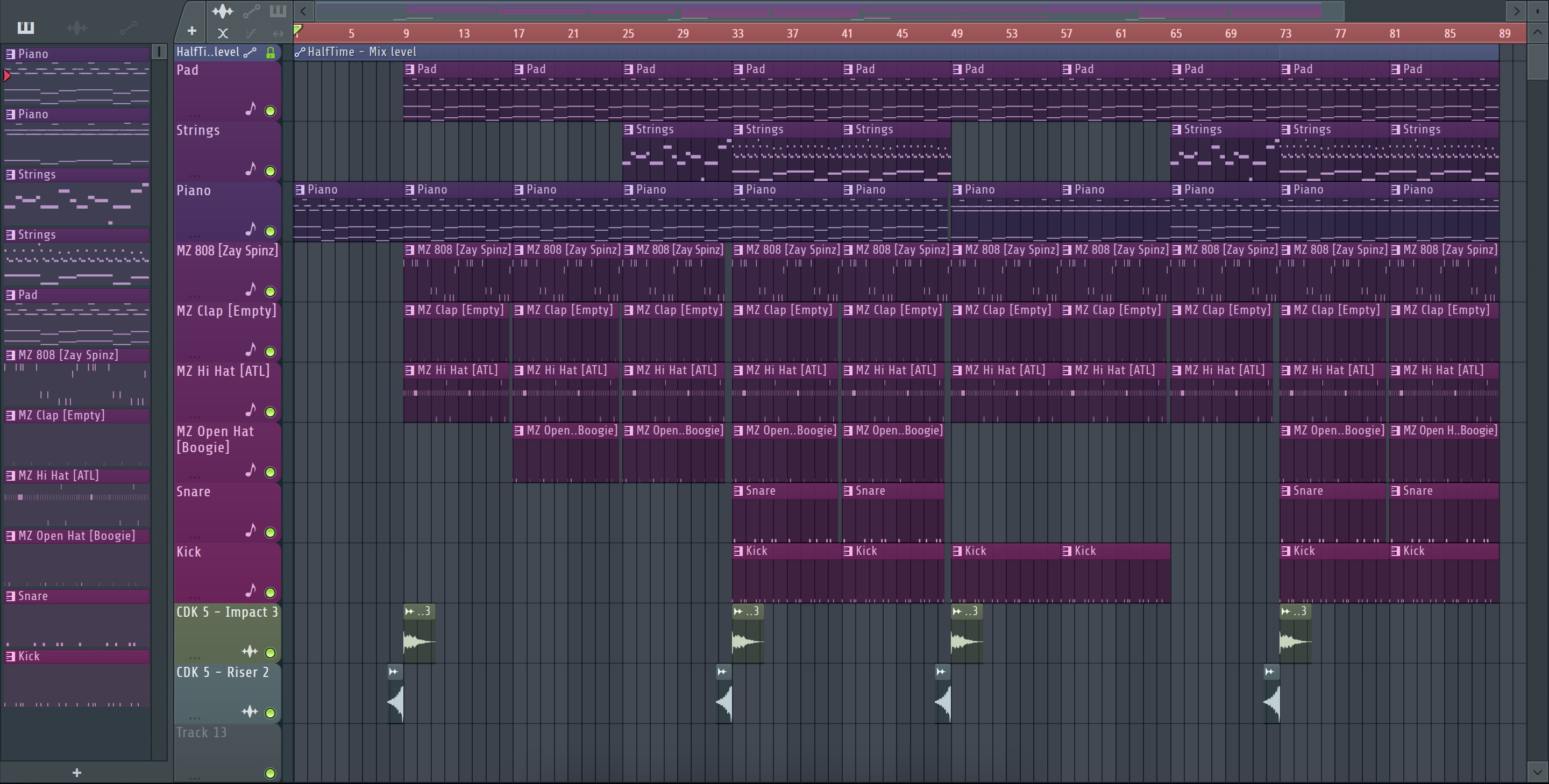1549x784 pixels.
Task: Click note icon on MZ Hi Hat [ATL] track header
Action: [251, 410]
